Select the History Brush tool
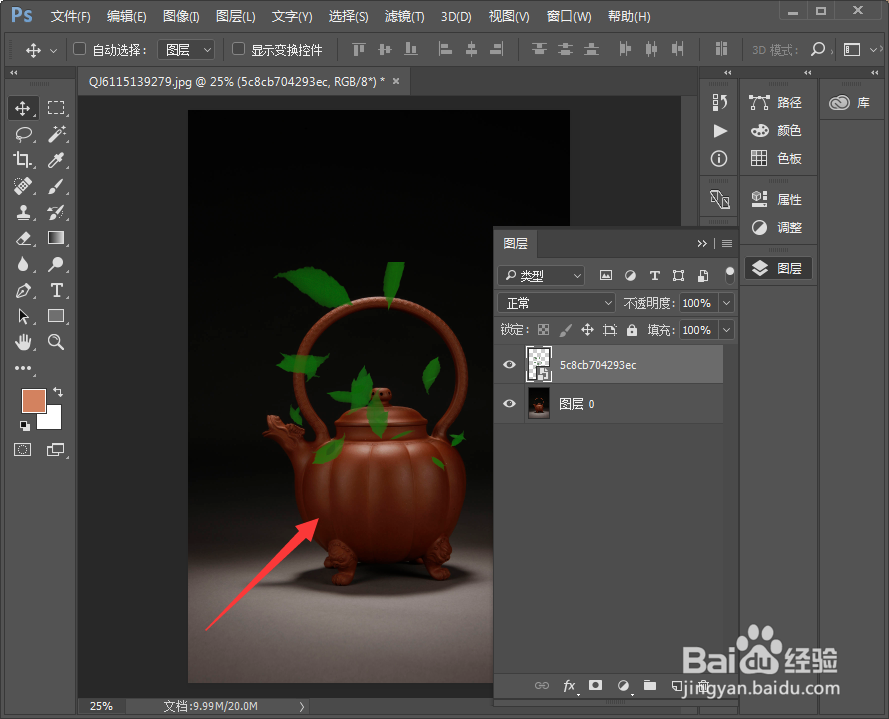The image size is (889, 719). [56, 212]
